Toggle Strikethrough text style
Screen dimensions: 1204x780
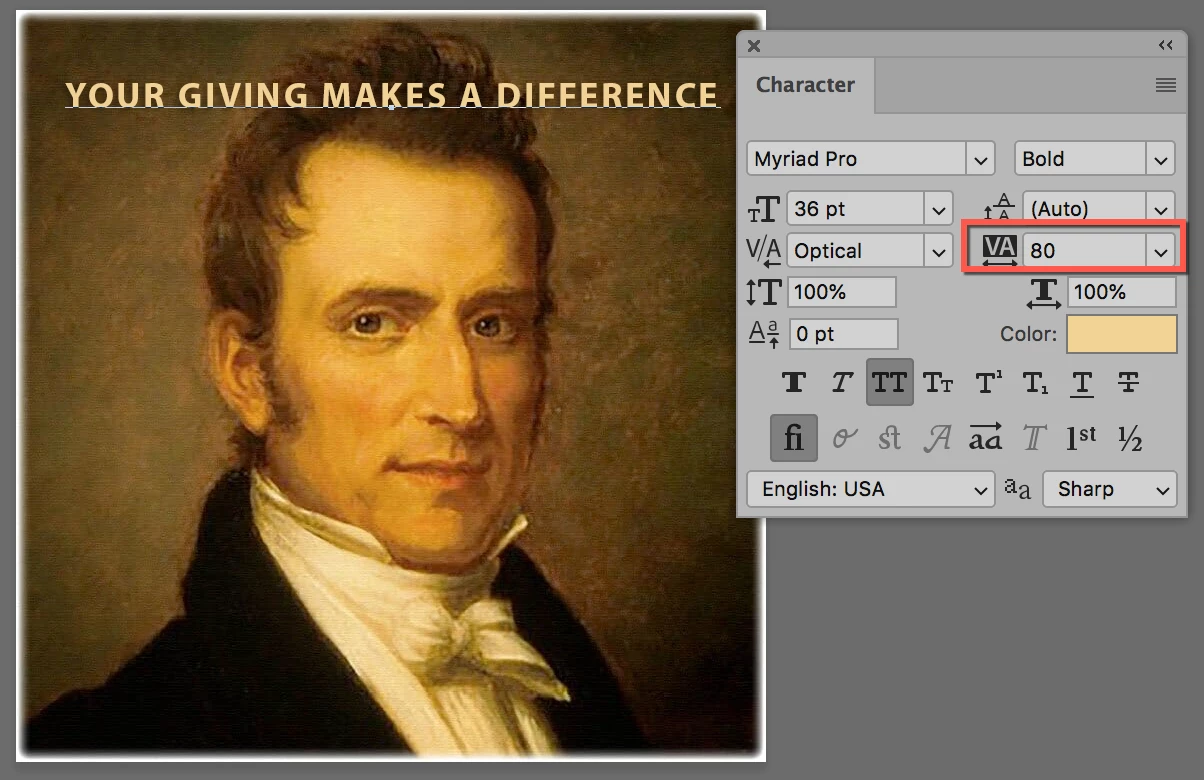1128,383
